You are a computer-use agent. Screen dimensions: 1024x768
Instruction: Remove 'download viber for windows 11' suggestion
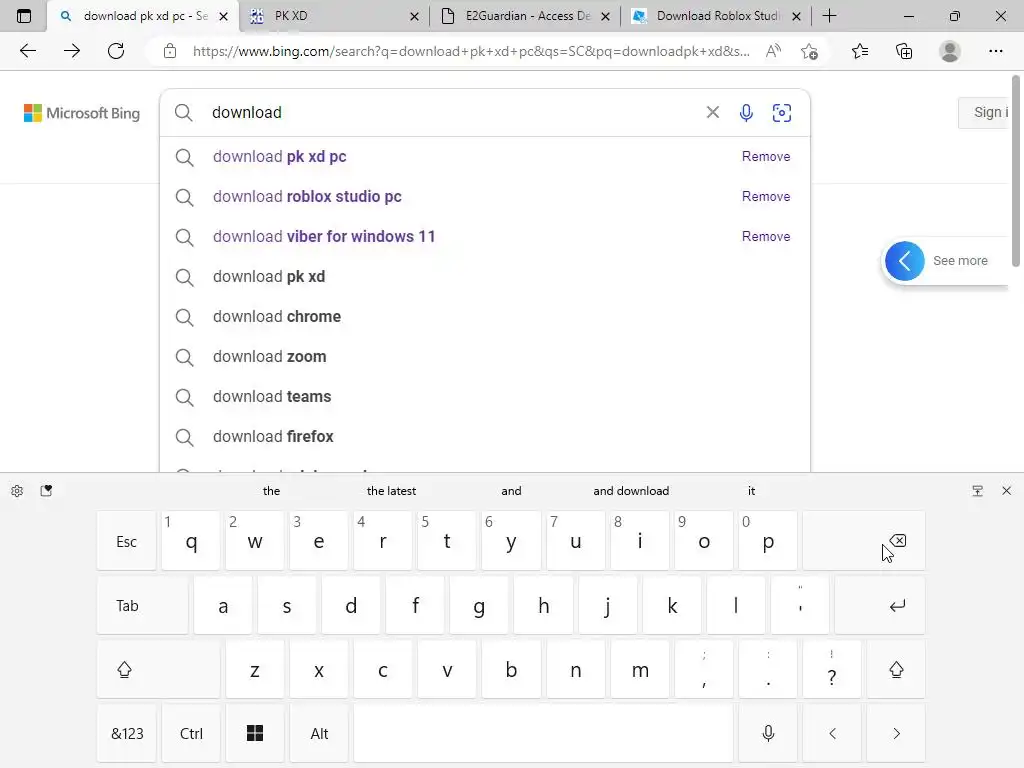click(x=765, y=236)
